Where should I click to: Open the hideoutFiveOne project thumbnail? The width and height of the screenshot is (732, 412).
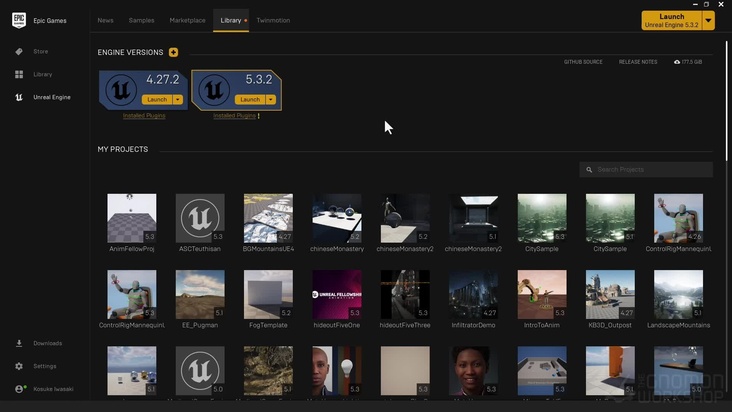tap(337, 294)
